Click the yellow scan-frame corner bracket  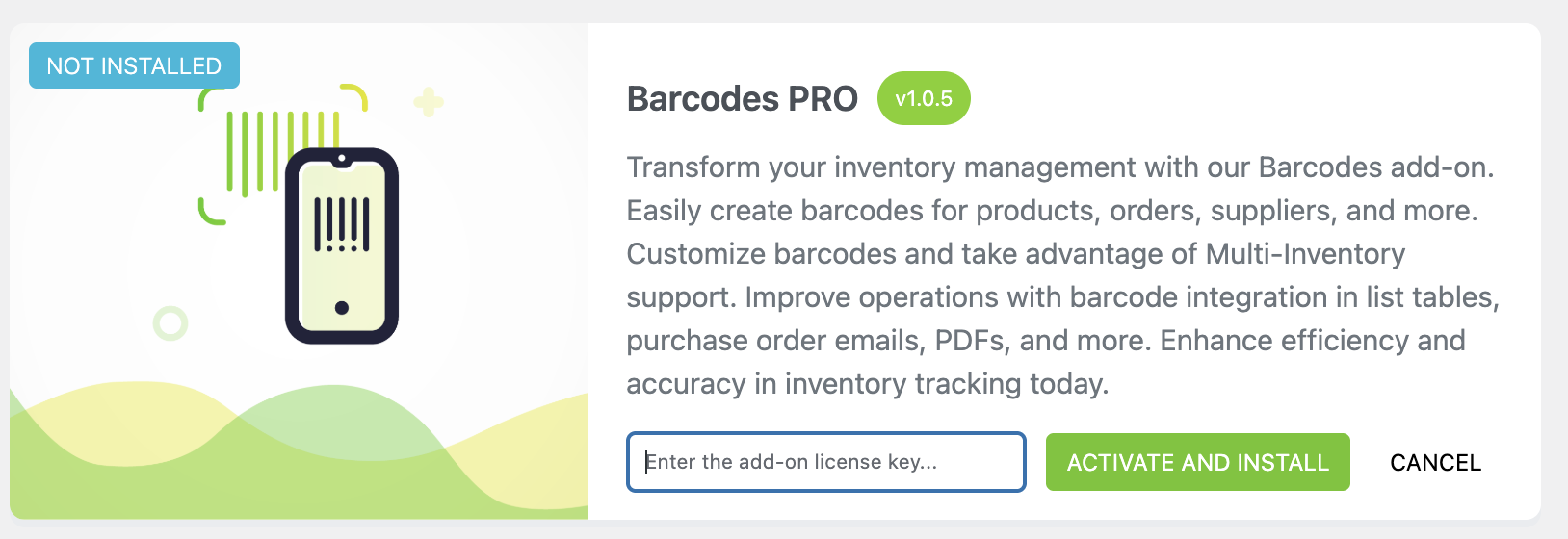(354, 96)
